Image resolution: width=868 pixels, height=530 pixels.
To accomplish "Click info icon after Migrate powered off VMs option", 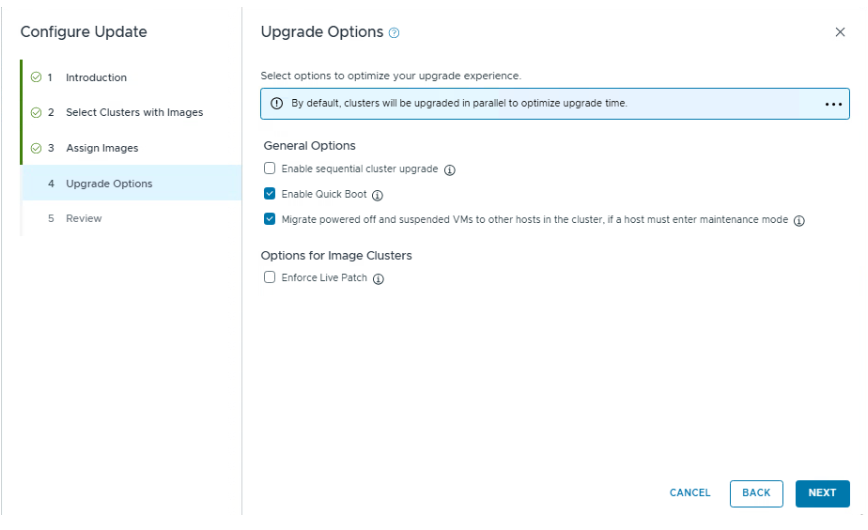I will point(799,221).
